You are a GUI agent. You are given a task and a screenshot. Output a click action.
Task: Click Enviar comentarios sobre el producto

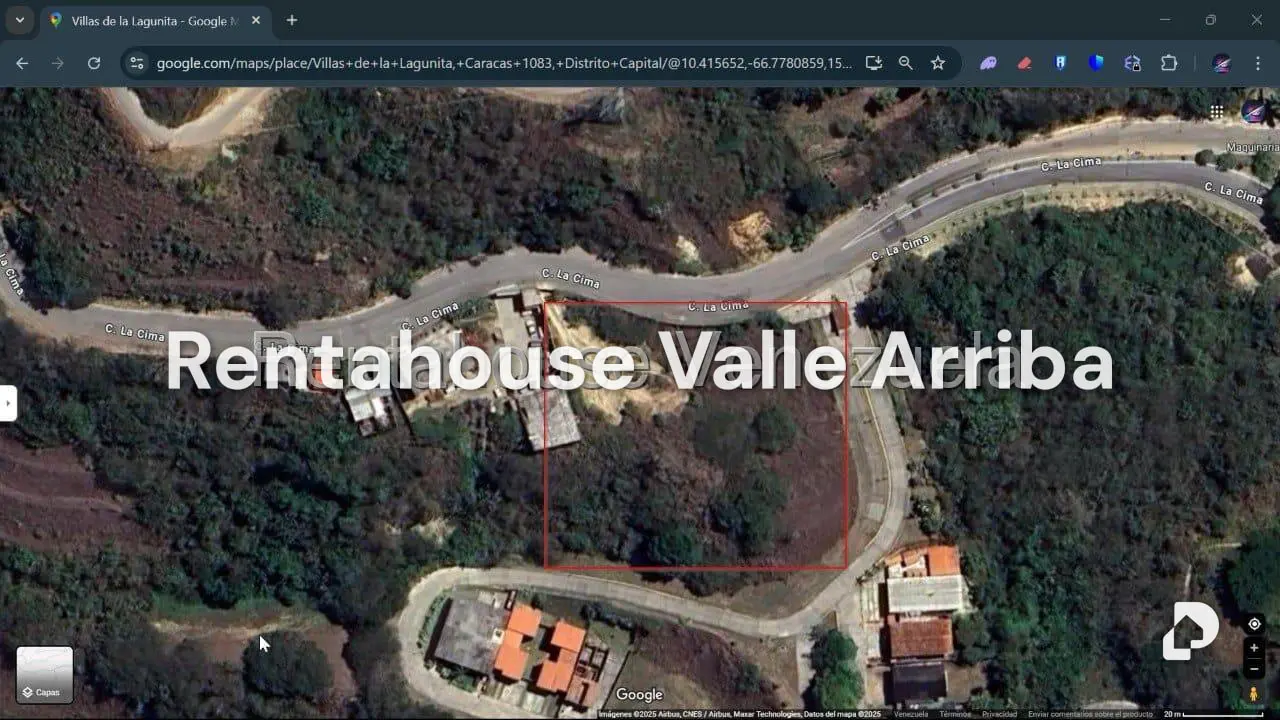(1091, 714)
